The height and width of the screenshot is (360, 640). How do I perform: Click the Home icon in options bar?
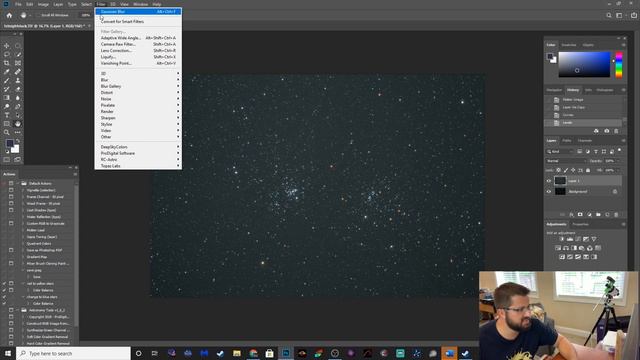pos(9,15)
